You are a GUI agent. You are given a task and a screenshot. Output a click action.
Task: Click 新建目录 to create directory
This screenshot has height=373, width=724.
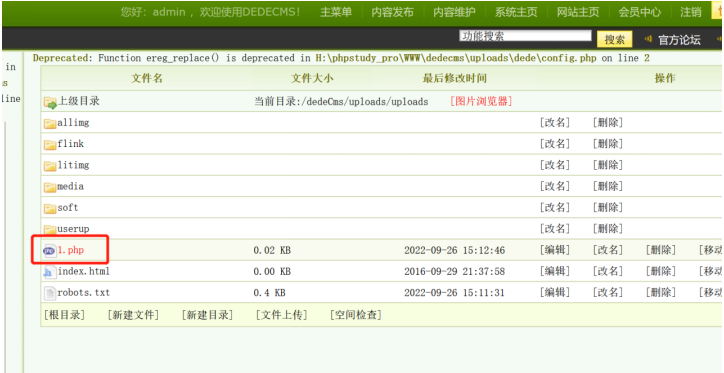pyautogui.click(x=207, y=315)
